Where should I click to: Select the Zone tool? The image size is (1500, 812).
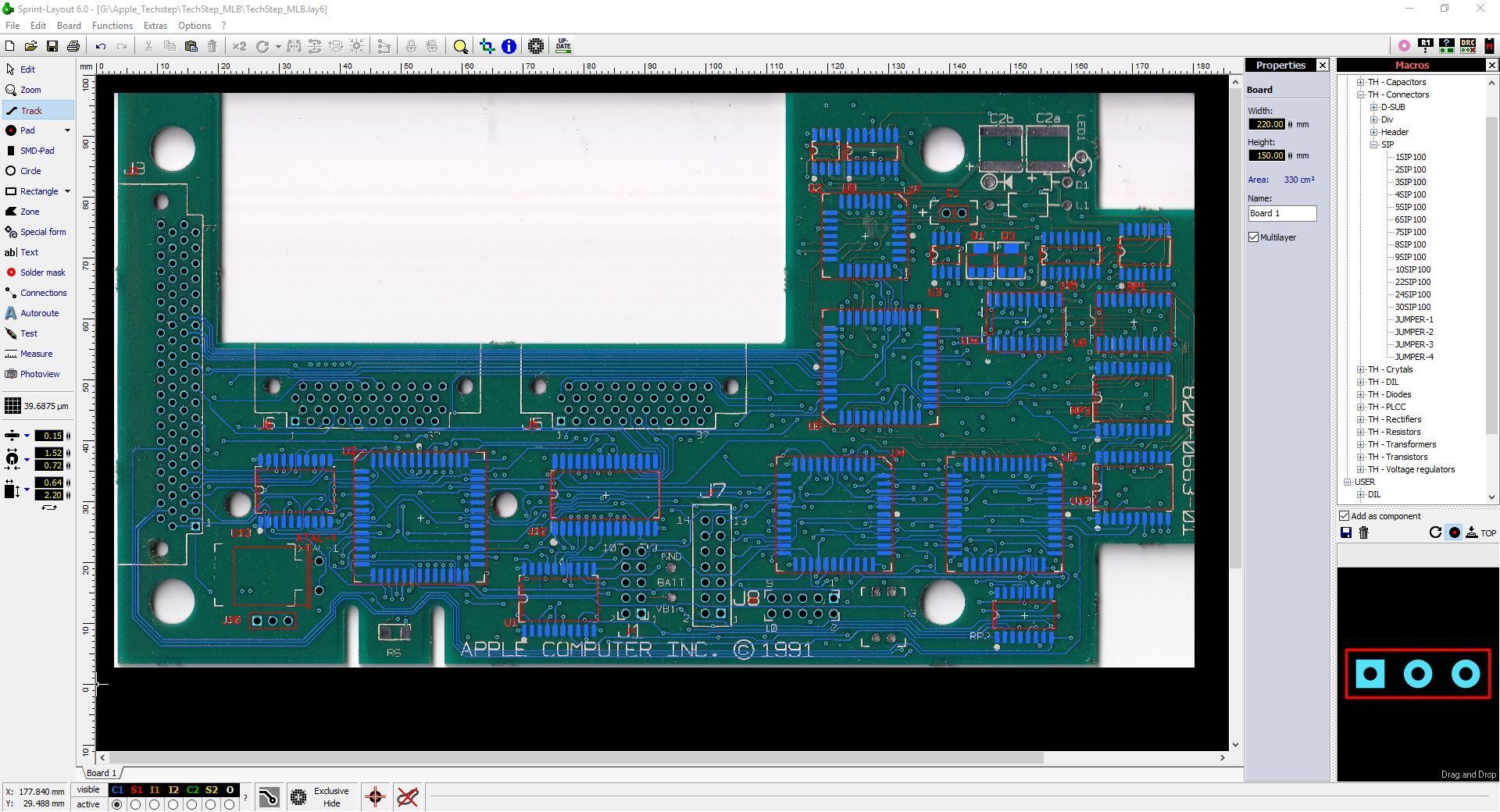click(x=23, y=212)
